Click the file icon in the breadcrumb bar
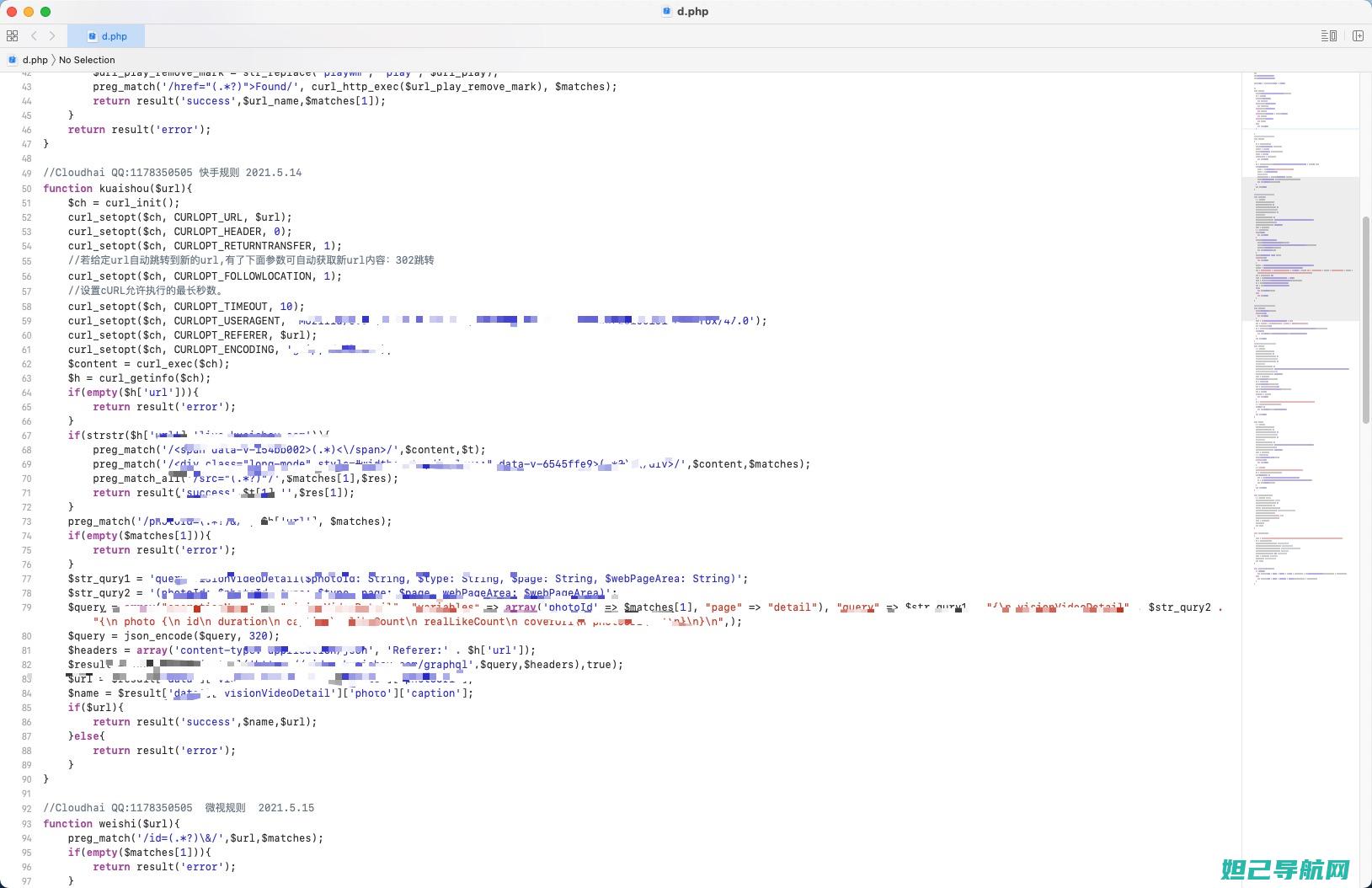The width and height of the screenshot is (1372, 888). tap(12, 60)
